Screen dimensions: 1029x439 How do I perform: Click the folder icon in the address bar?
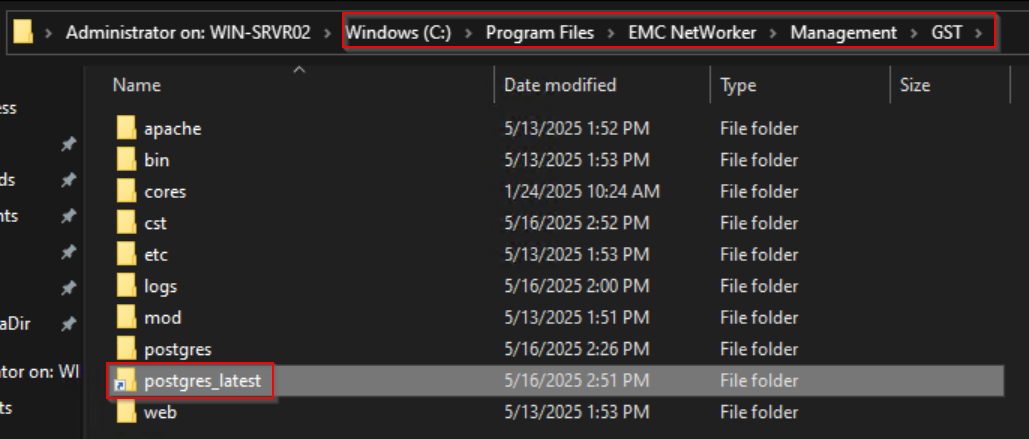click(x=23, y=32)
